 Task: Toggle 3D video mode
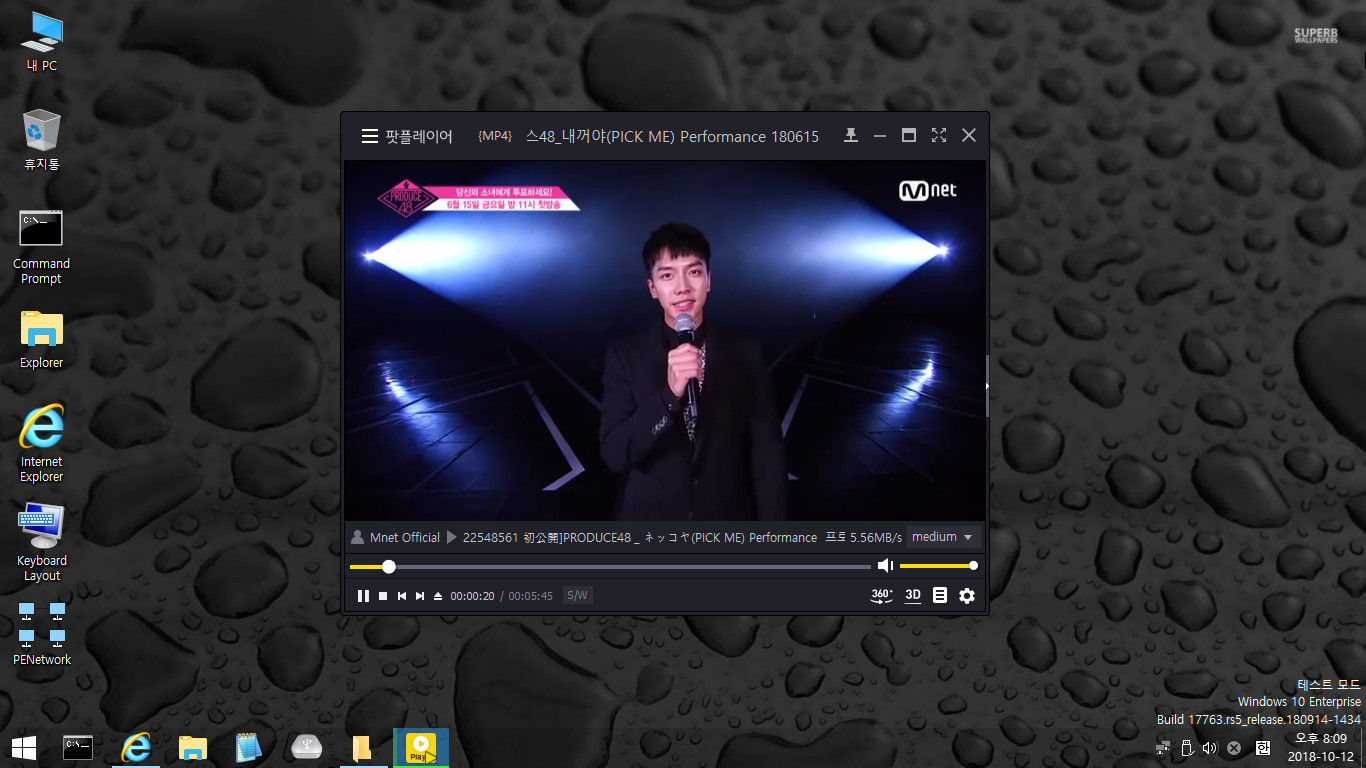(x=913, y=595)
